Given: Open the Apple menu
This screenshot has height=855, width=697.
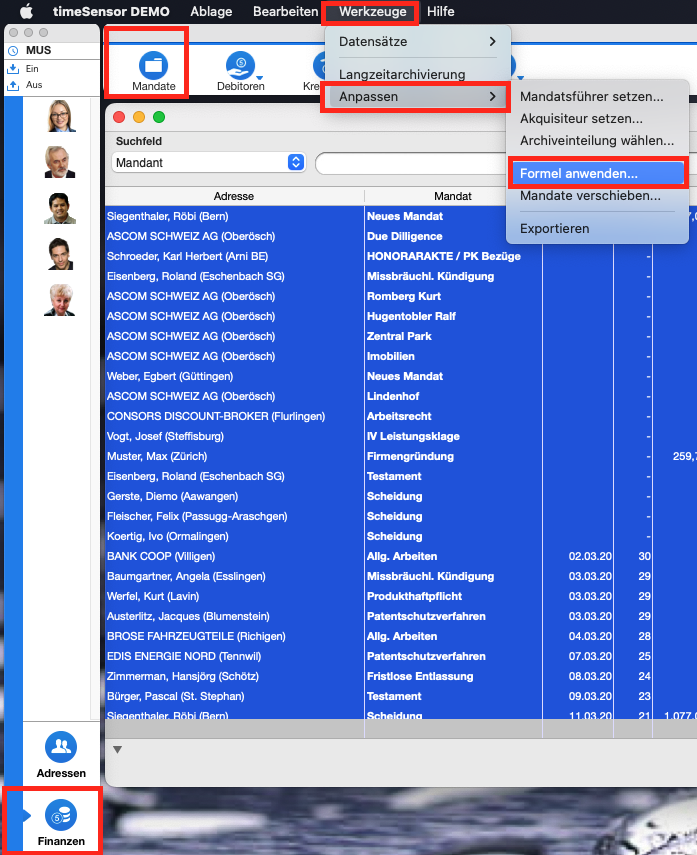Looking at the screenshot, I should (26, 11).
